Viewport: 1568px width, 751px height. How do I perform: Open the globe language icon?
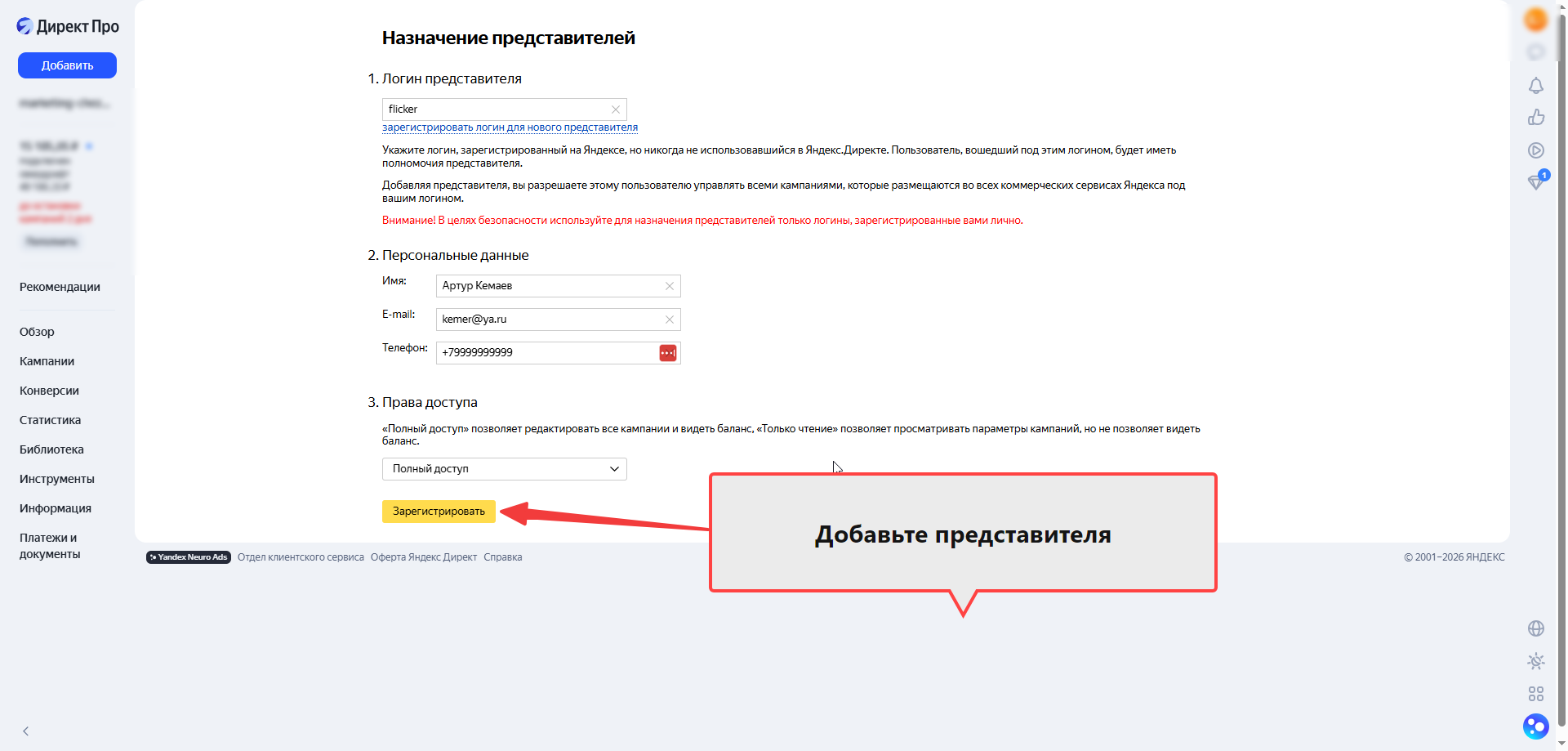[1535, 628]
